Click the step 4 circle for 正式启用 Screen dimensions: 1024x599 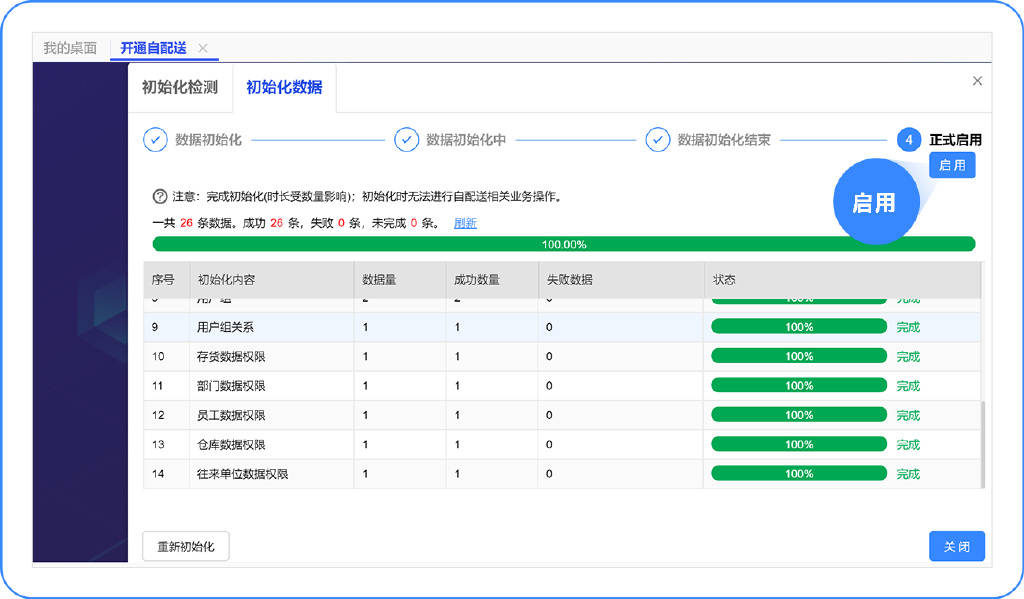(x=908, y=140)
